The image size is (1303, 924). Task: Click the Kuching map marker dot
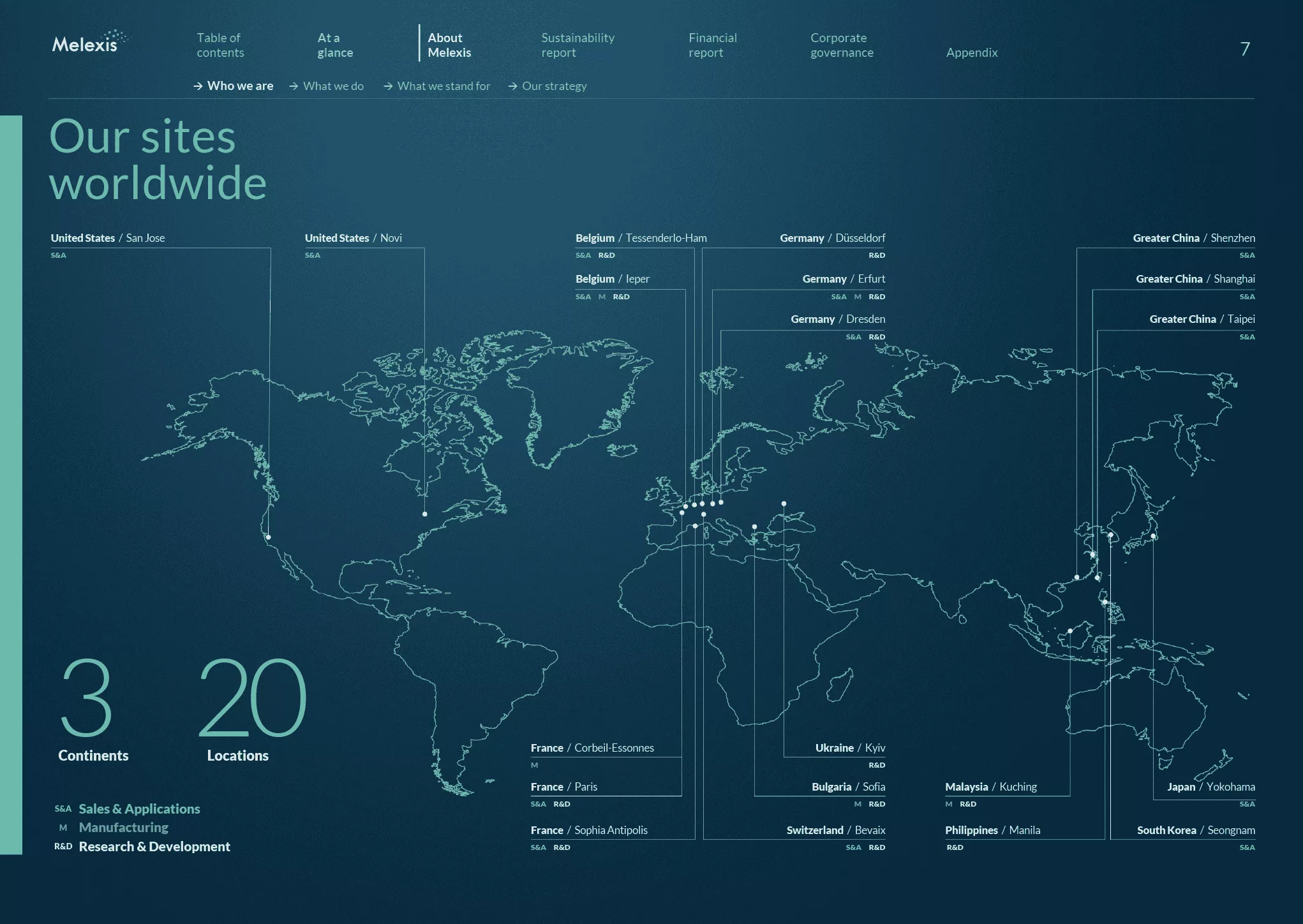point(1070,630)
